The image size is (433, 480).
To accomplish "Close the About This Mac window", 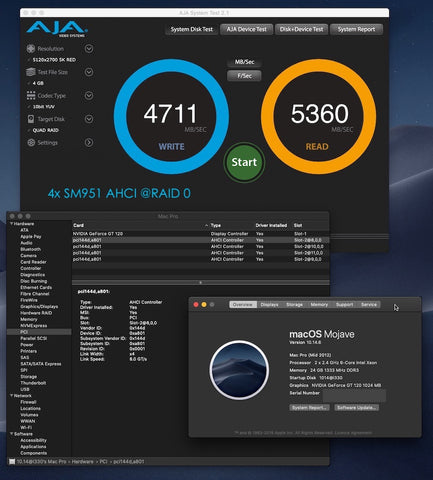I will pos(196,305).
